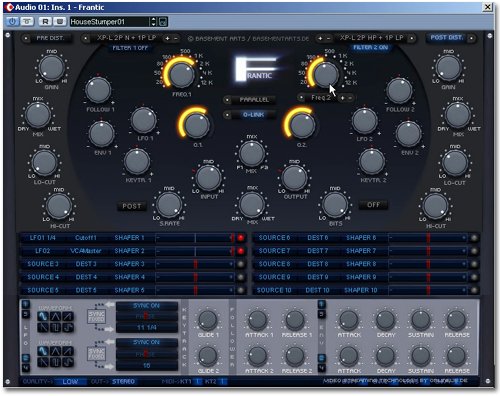
Task: Select LFO page 1 tab
Action: [x=25, y=304]
